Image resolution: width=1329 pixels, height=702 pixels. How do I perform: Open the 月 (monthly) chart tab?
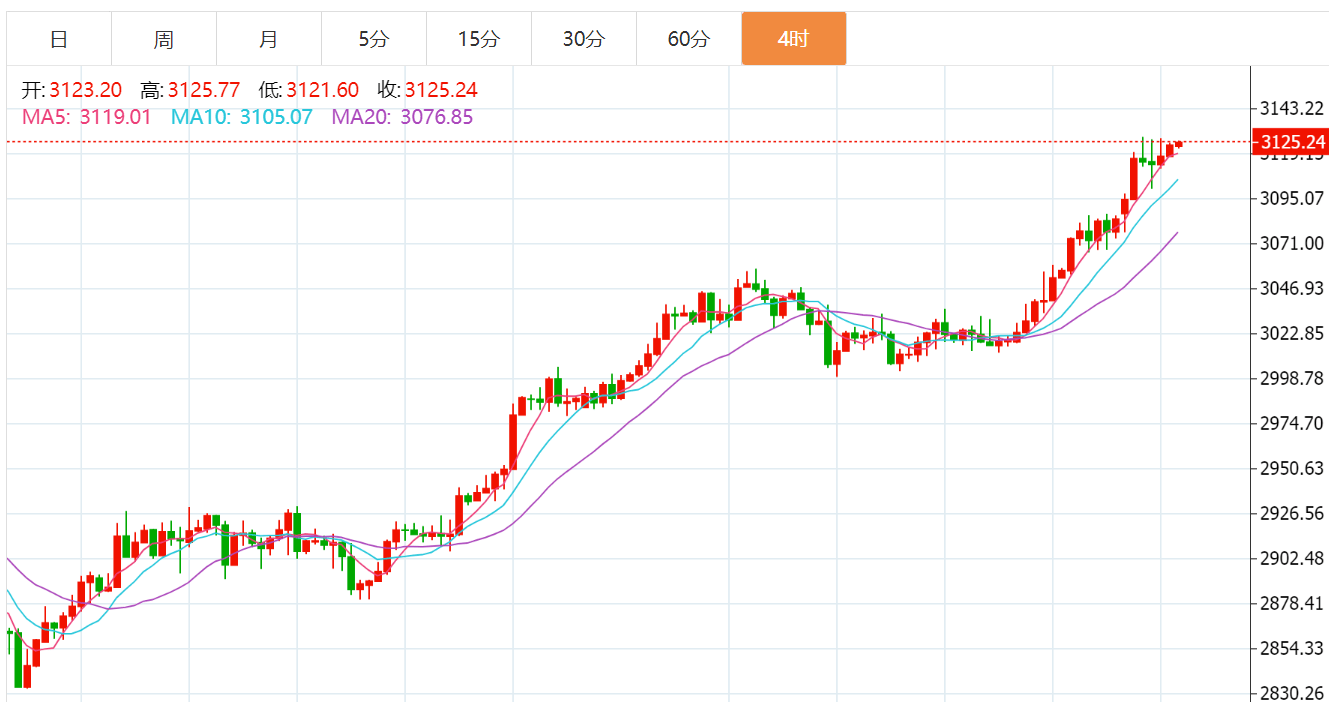click(x=269, y=39)
